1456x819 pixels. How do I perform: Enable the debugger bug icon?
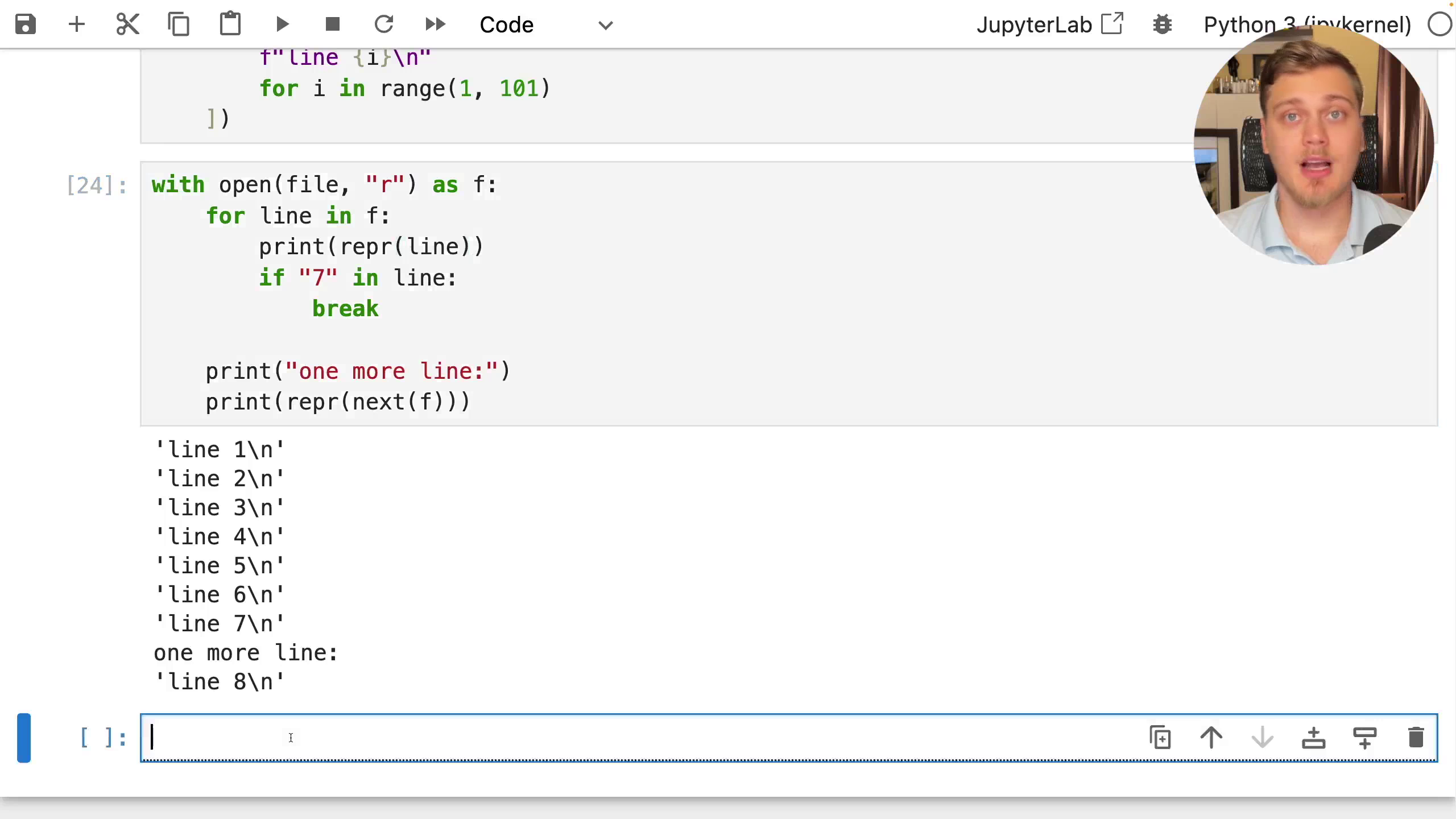coord(1163,24)
